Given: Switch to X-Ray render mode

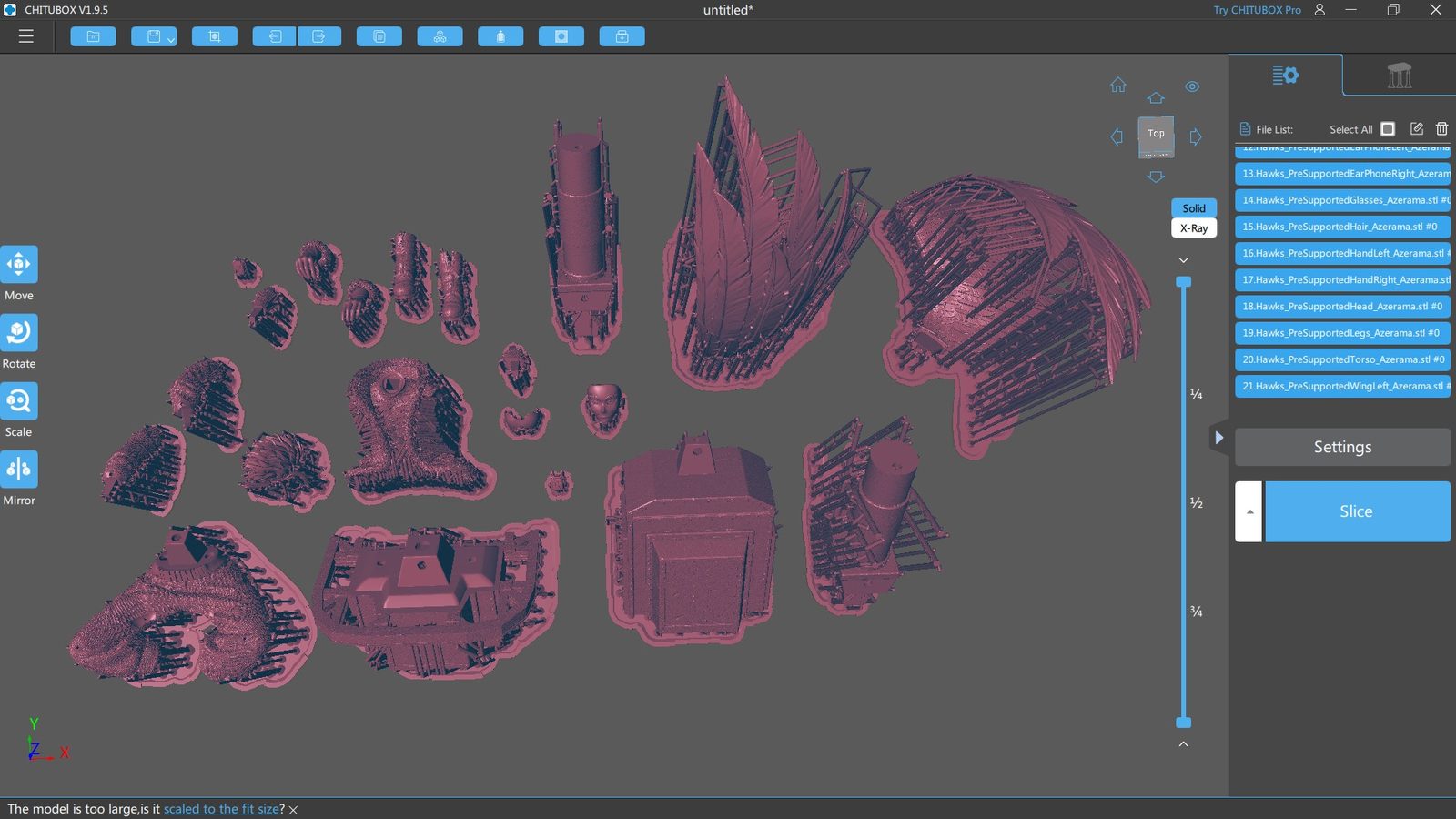Looking at the screenshot, I should [x=1194, y=228].
